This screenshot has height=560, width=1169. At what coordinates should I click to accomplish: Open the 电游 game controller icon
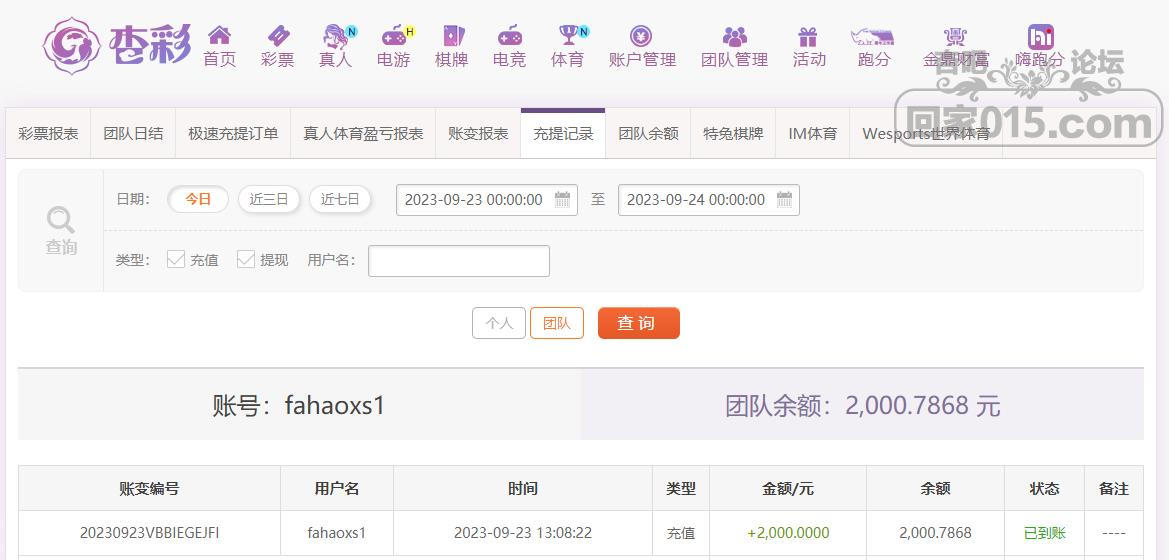(395, 35)
